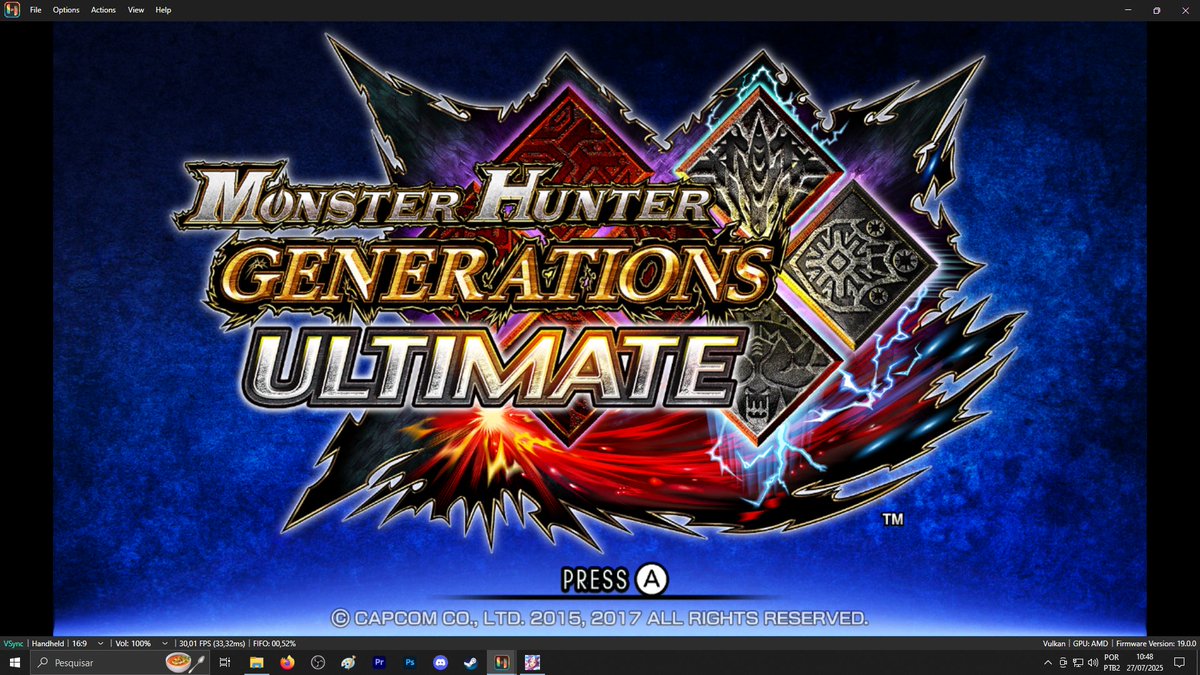The width and height of the screenshot is (1200, 675).
Task: Open the Options menu
Action: tap(66, 10)
